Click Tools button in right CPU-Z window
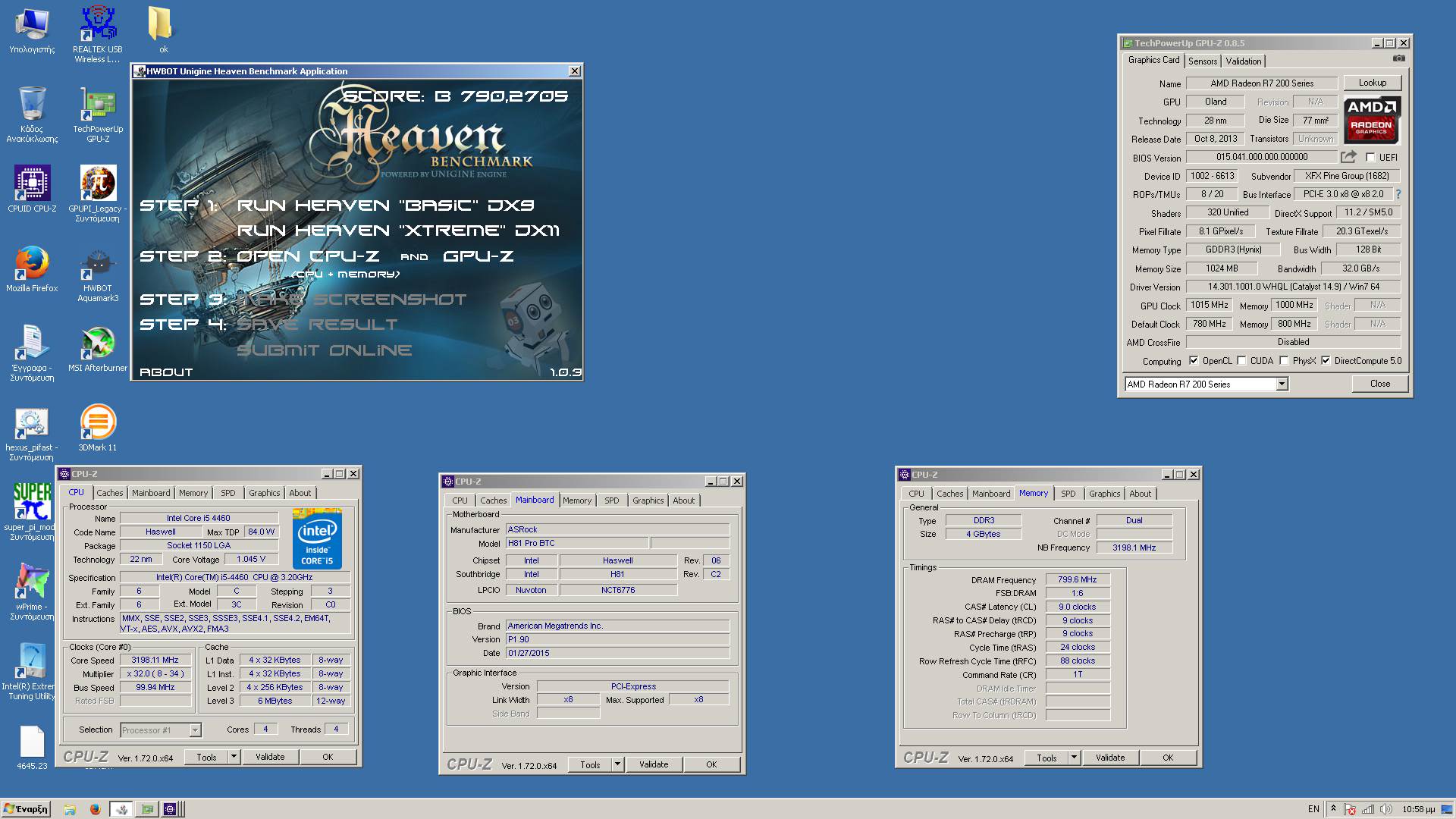The image size is (1456, 819). pyautogui.click(x=1046, y=758)
